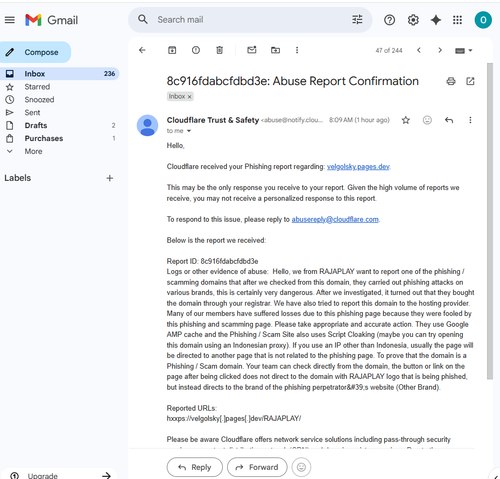Print all with printer icon
The height and width of the screenshot is (479, 500).
451,81
